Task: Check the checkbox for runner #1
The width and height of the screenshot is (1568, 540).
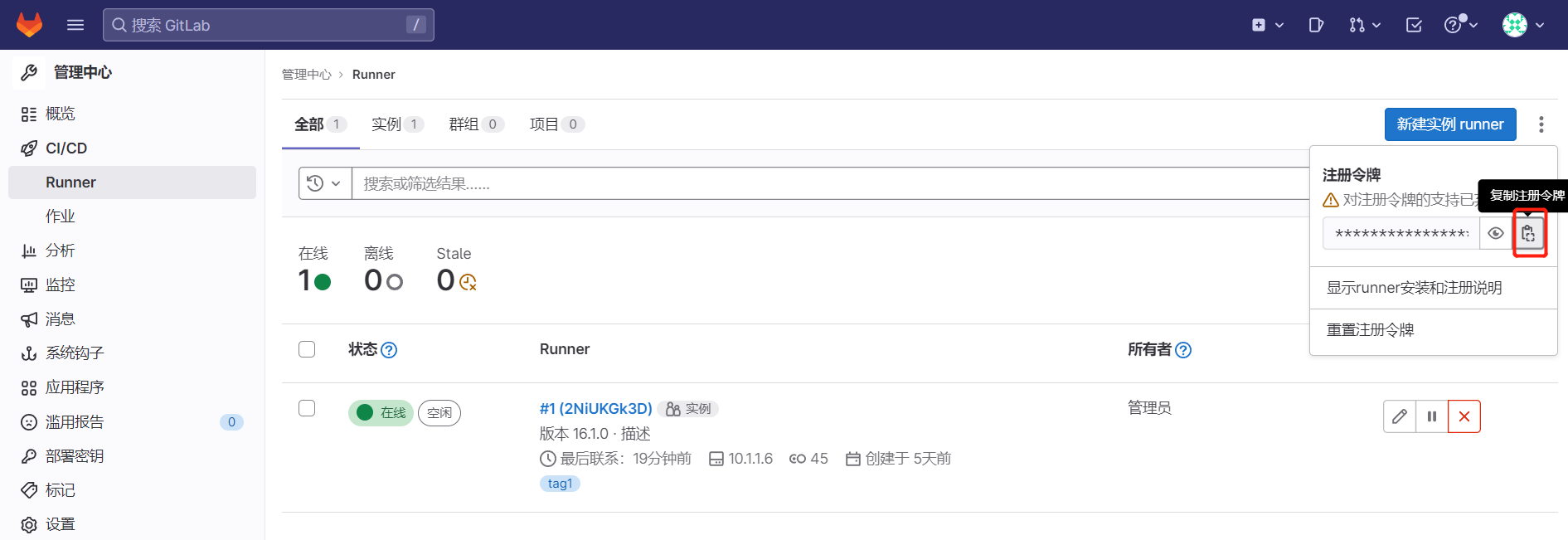Action: tap(307, 408)
